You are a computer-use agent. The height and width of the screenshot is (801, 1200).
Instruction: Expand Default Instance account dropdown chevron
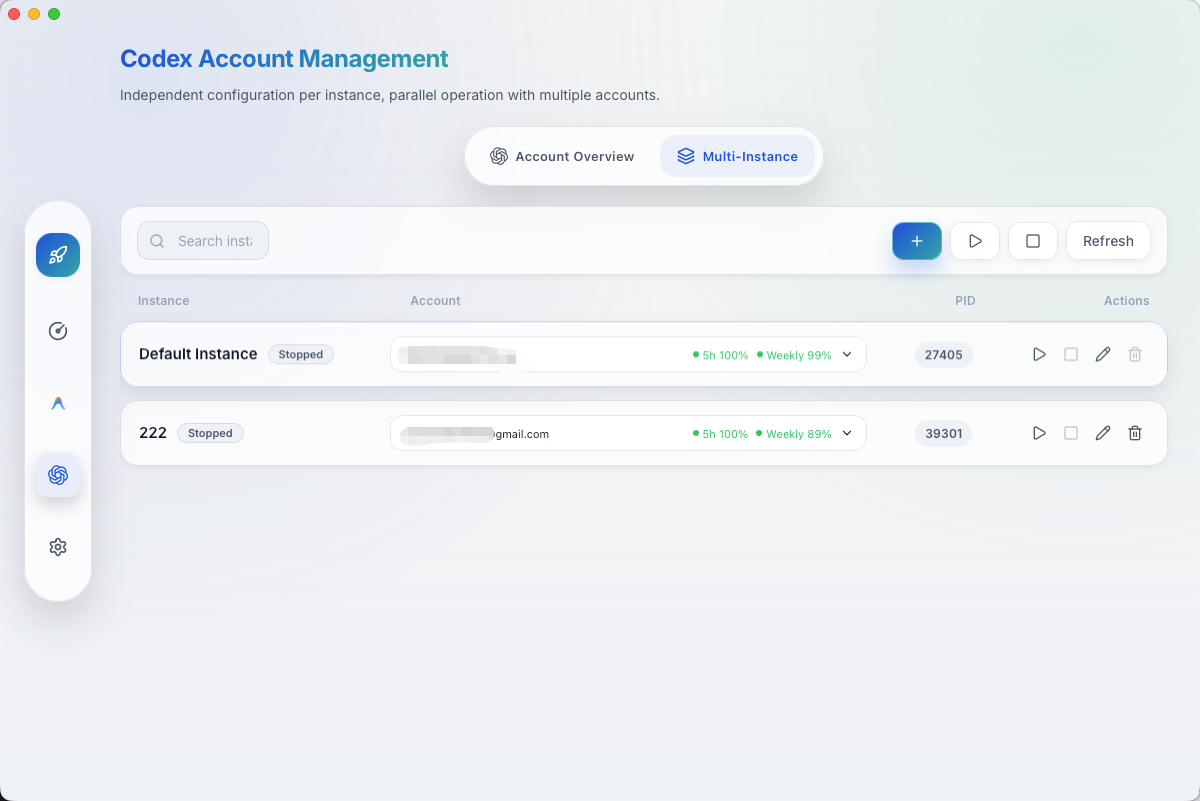847,354
